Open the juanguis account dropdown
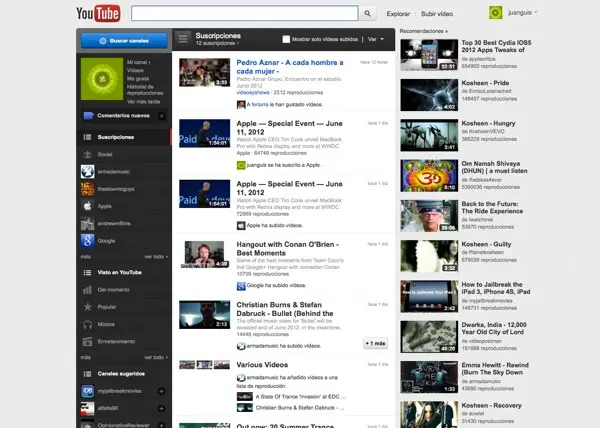Screen dimensions: 600x428 (x=523, y=13)
